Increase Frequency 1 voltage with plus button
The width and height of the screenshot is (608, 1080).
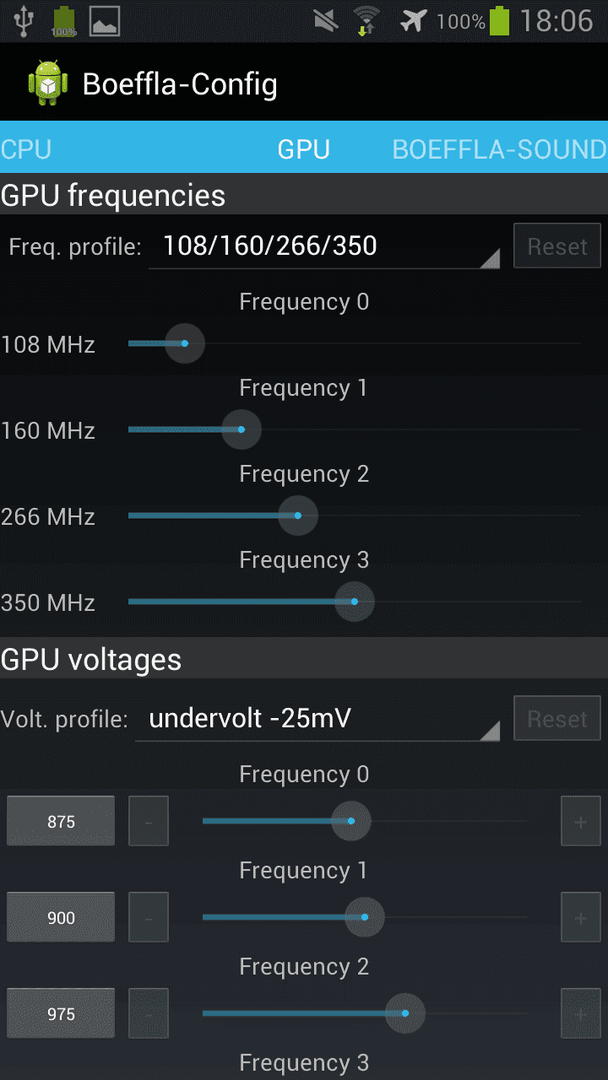tap(580, 917)
